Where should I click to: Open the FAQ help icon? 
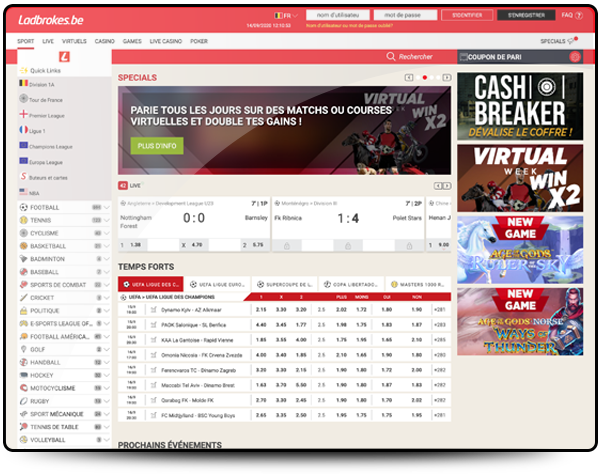579,15
